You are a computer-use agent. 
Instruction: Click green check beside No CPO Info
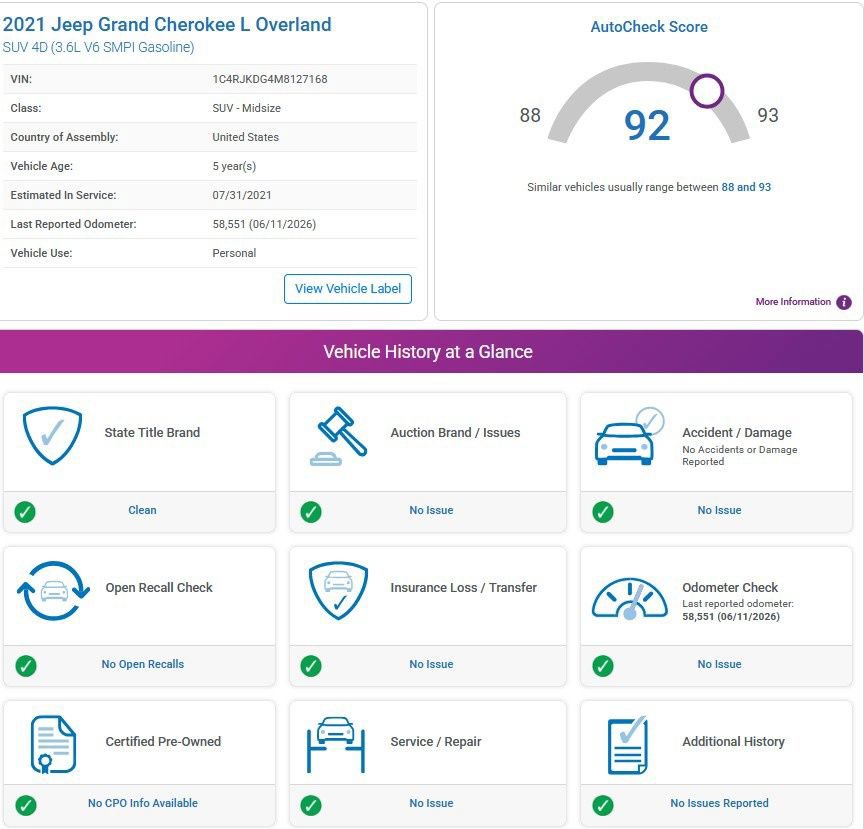pyautogui.click(x=26, y=805)
